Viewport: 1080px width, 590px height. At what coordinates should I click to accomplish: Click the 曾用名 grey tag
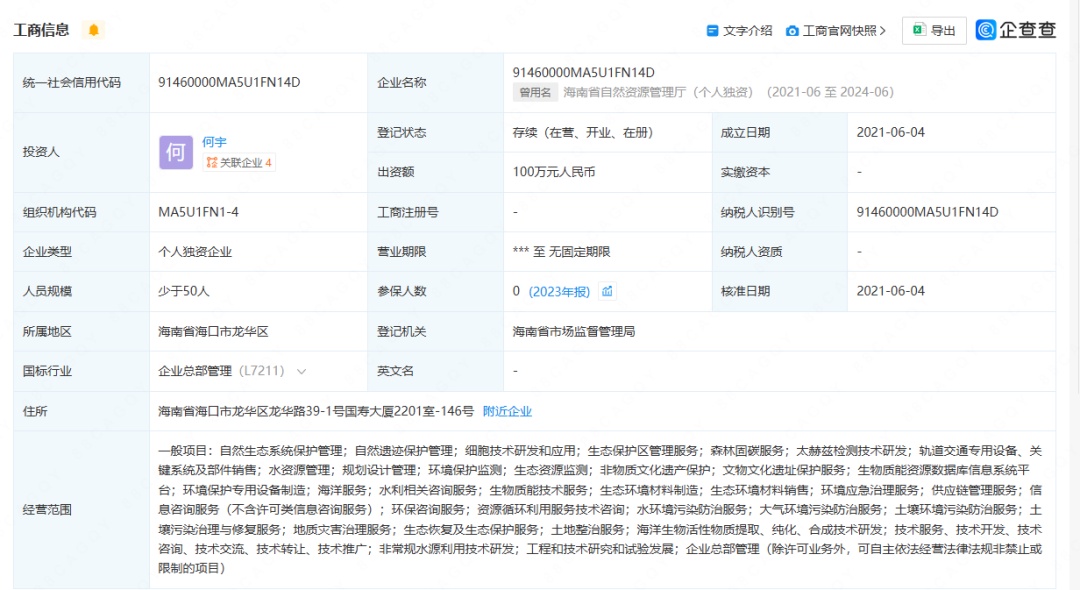pyautogui.click(x=536, y=92)
